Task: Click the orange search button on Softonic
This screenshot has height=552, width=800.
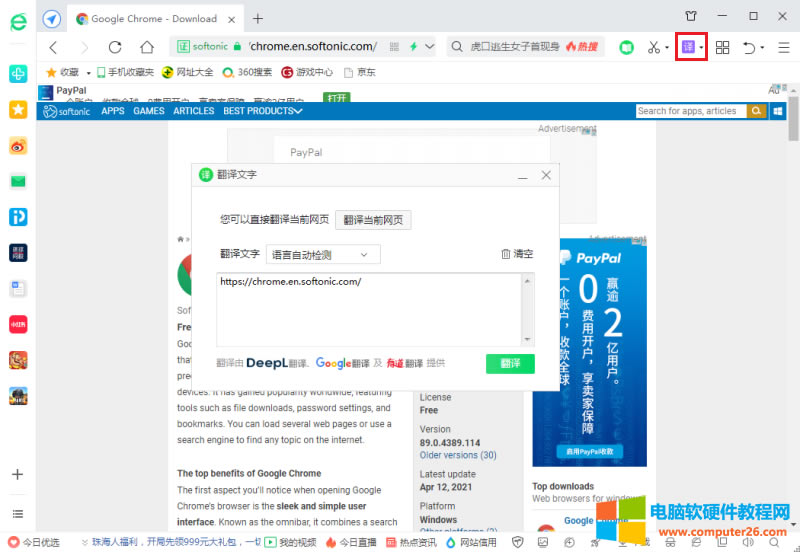Action: (757, 111)
